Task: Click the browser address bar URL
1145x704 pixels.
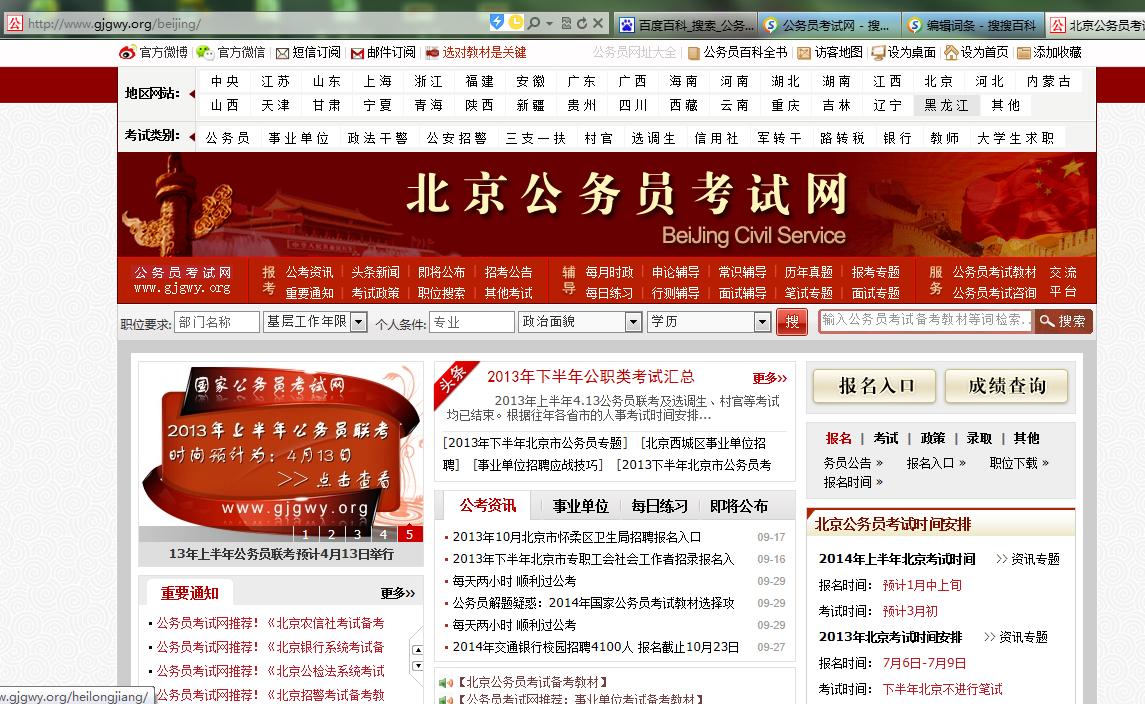Action: 114,23
